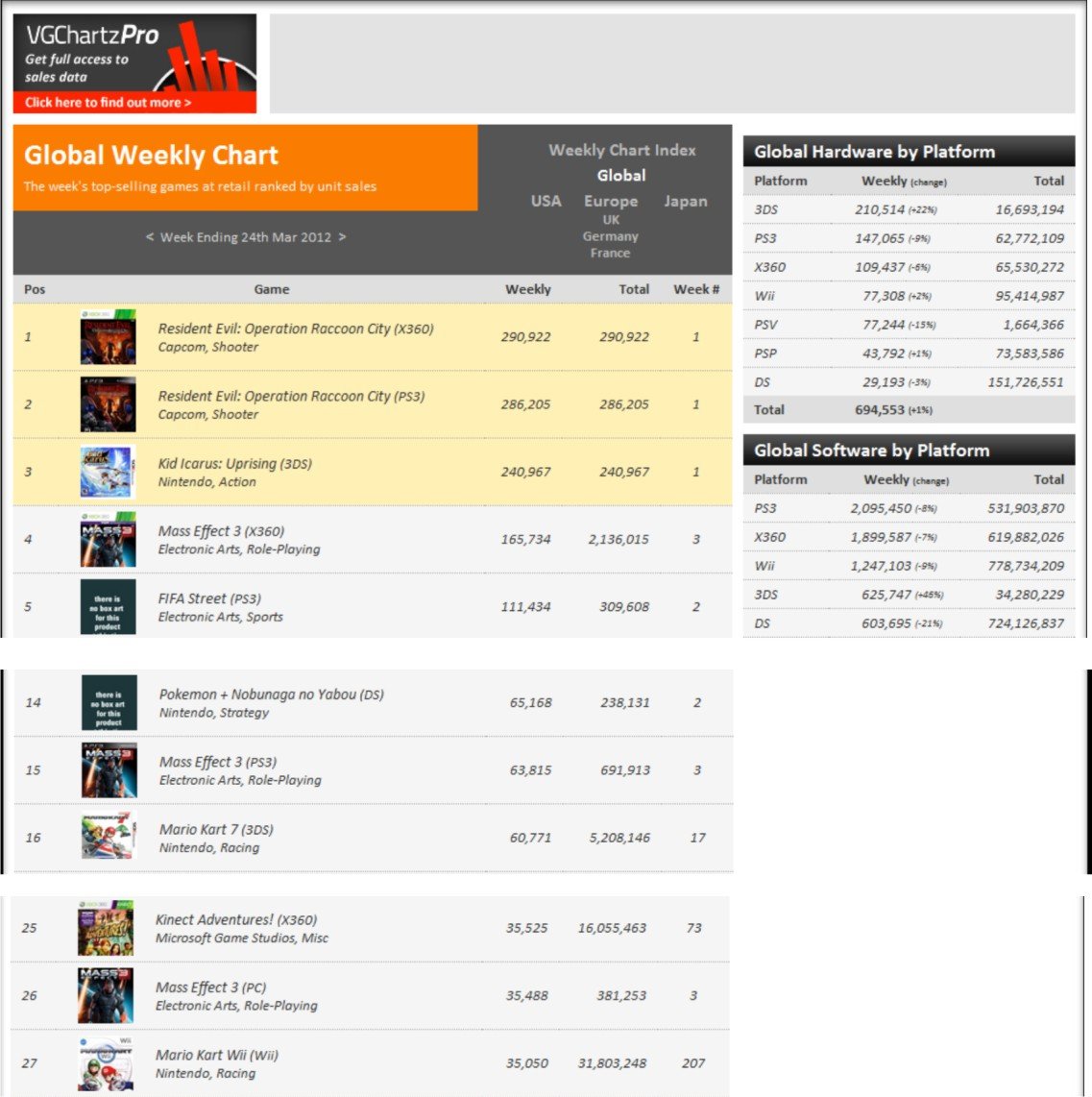Select PSV row in Global Hardware table
The height and width of the screenshot is (1097, 1092).
tap(909, 325)
